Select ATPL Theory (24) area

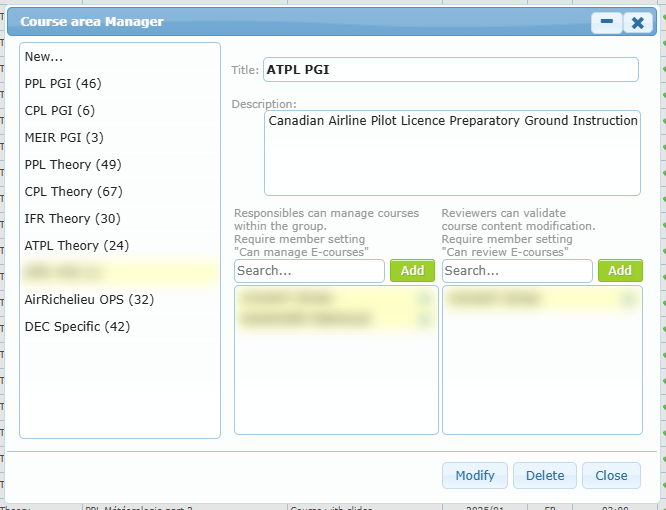tap(120, 245)
